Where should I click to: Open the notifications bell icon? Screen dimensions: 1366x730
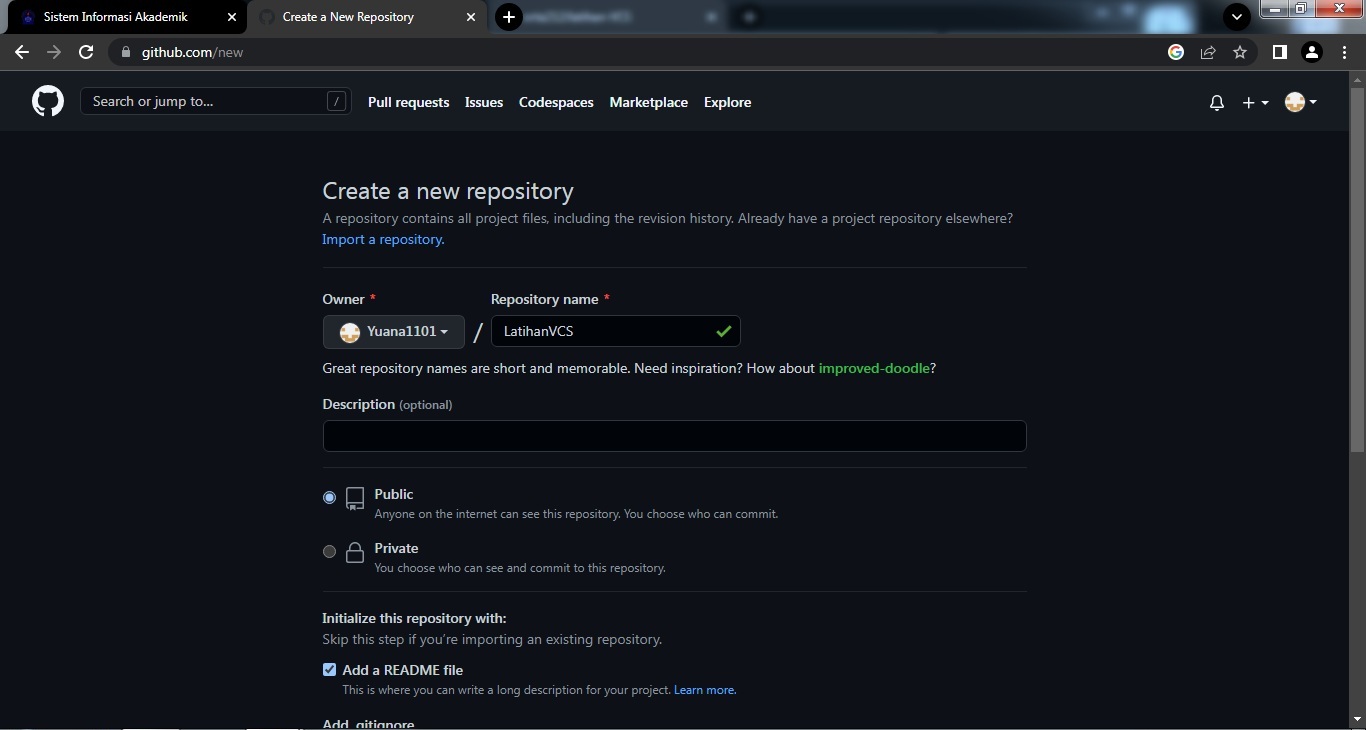pyautogui.click(x=1216, y=102)
